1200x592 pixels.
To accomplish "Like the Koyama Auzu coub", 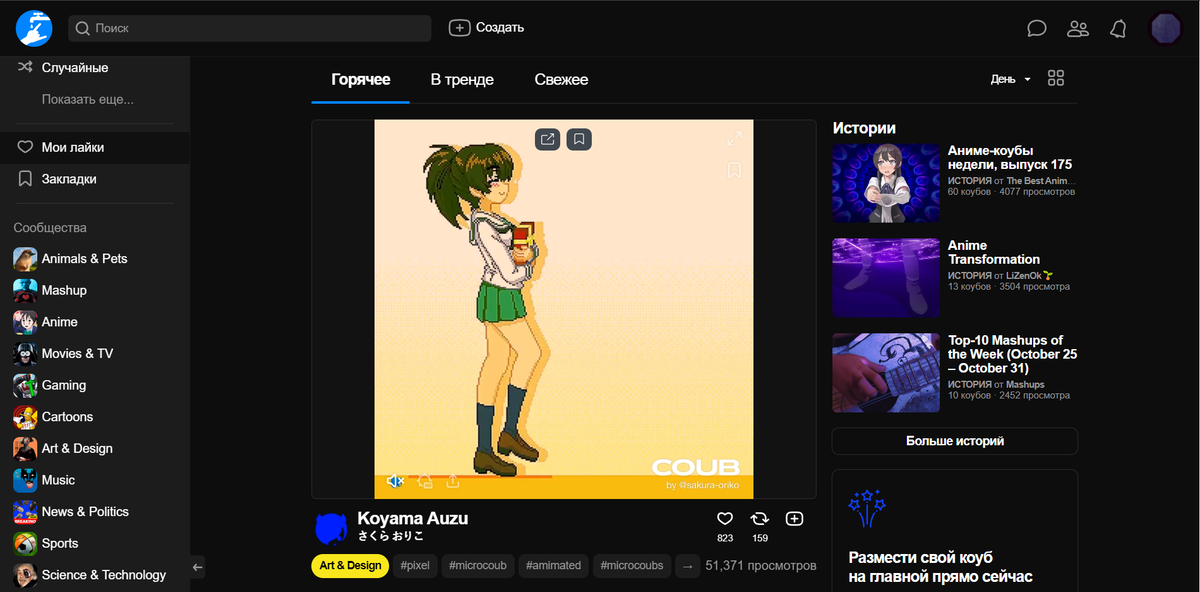I will (725, 518).
